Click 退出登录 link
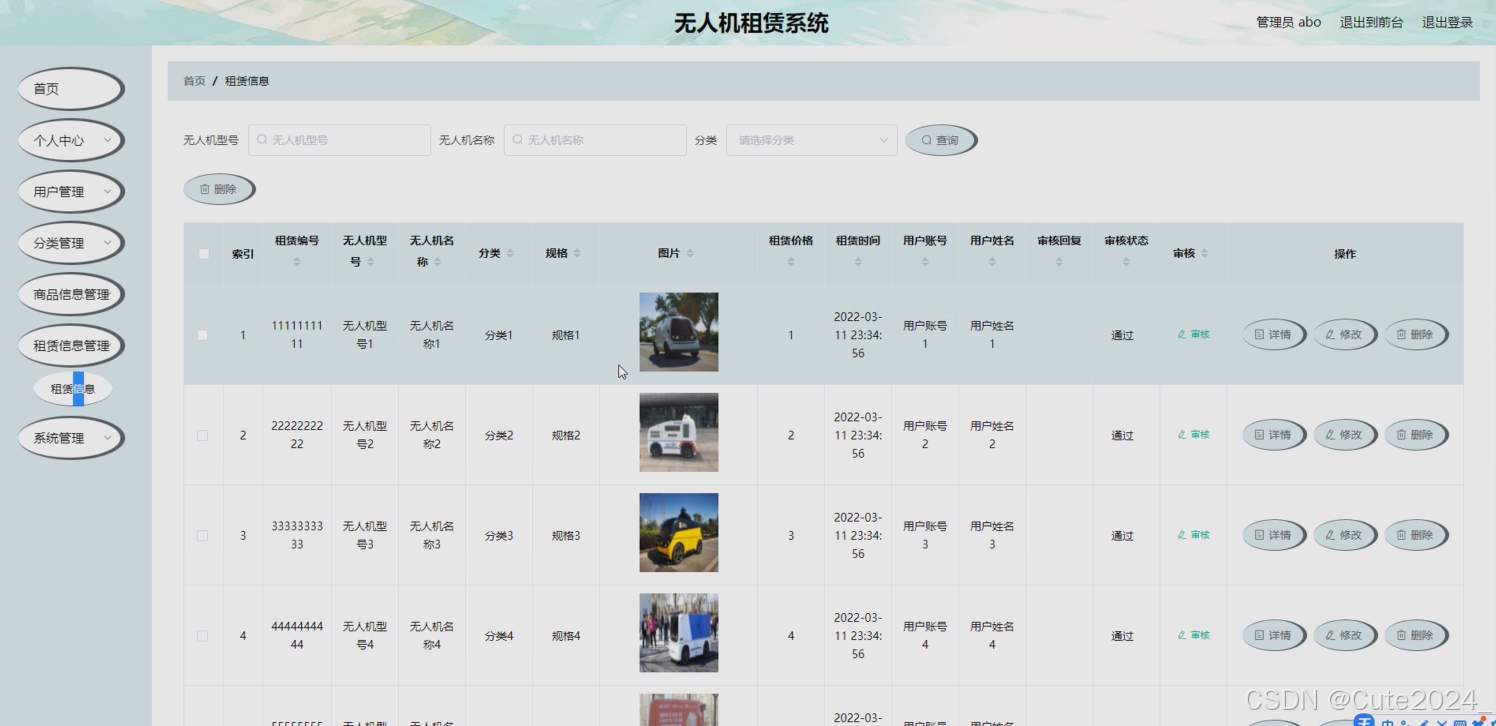This screenshot has width=1496, height=726. point(1447,22)
